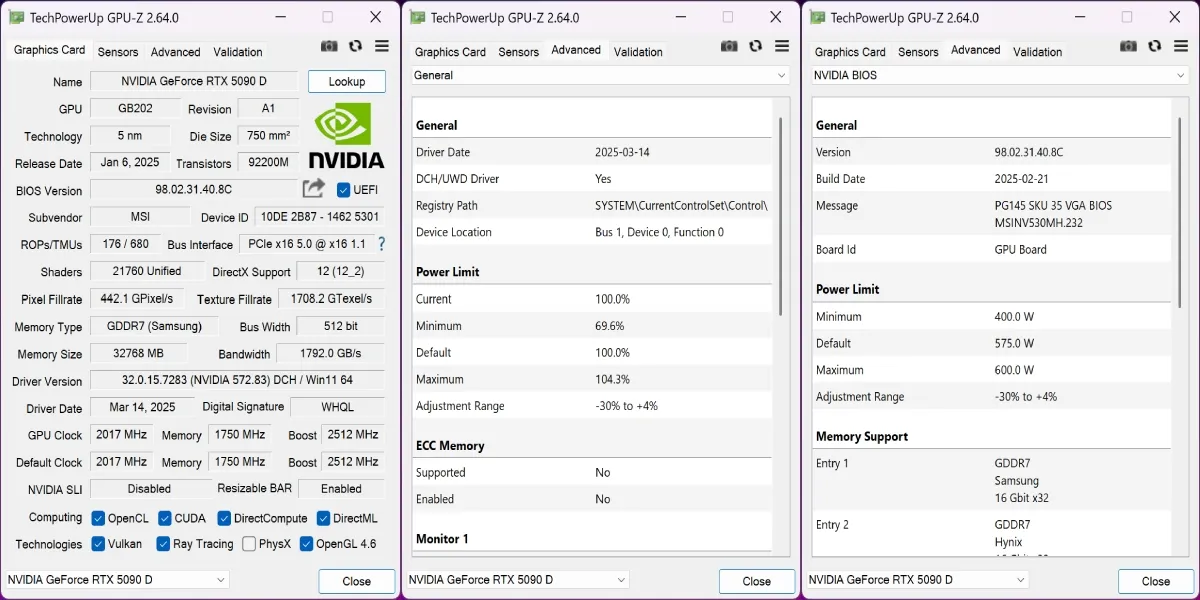Click the BIOS save/share arrow icon
The width and height of the screenshot is (1200, 600).
(314, 188)
